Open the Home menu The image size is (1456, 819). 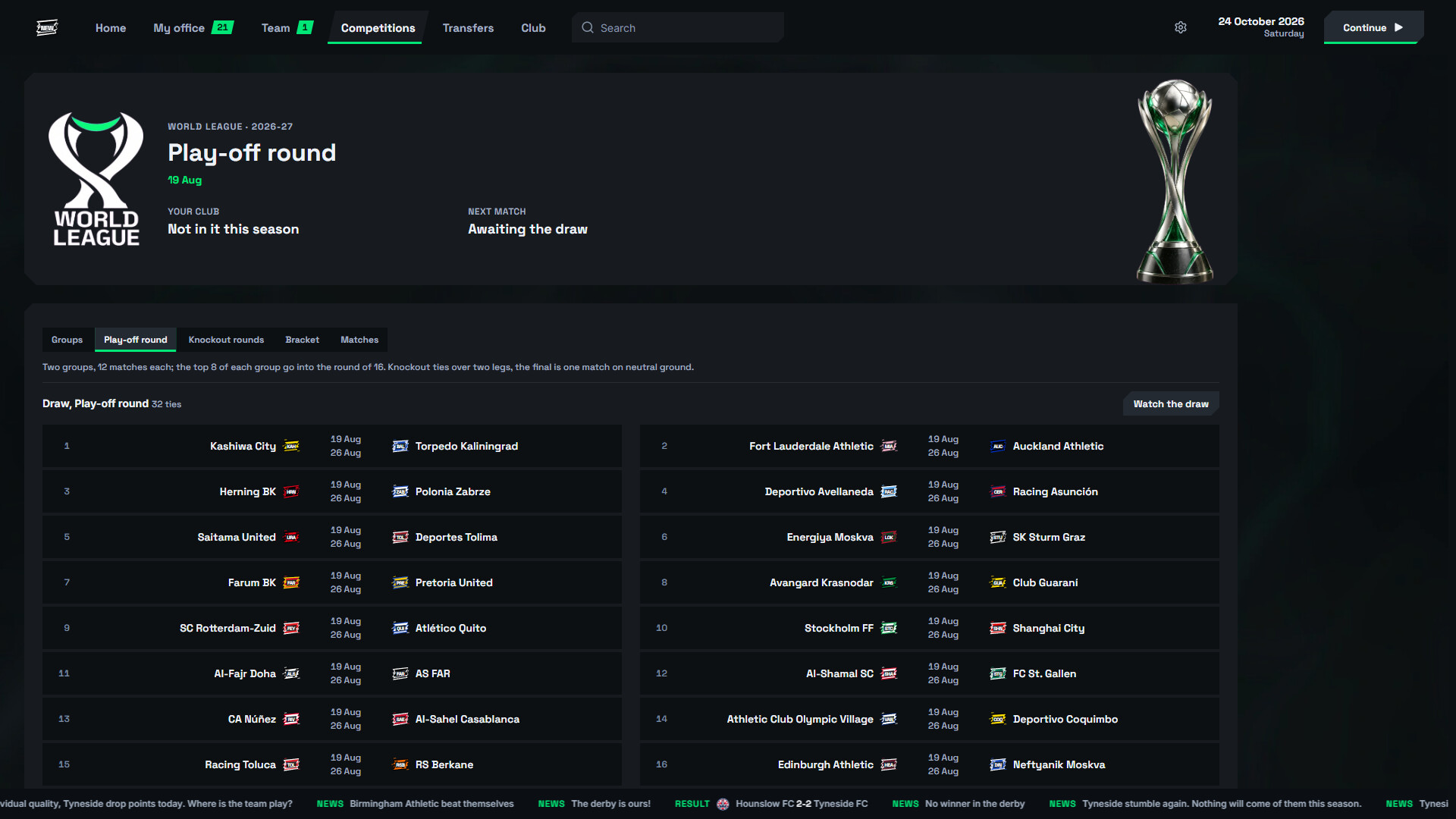point(111,27)
